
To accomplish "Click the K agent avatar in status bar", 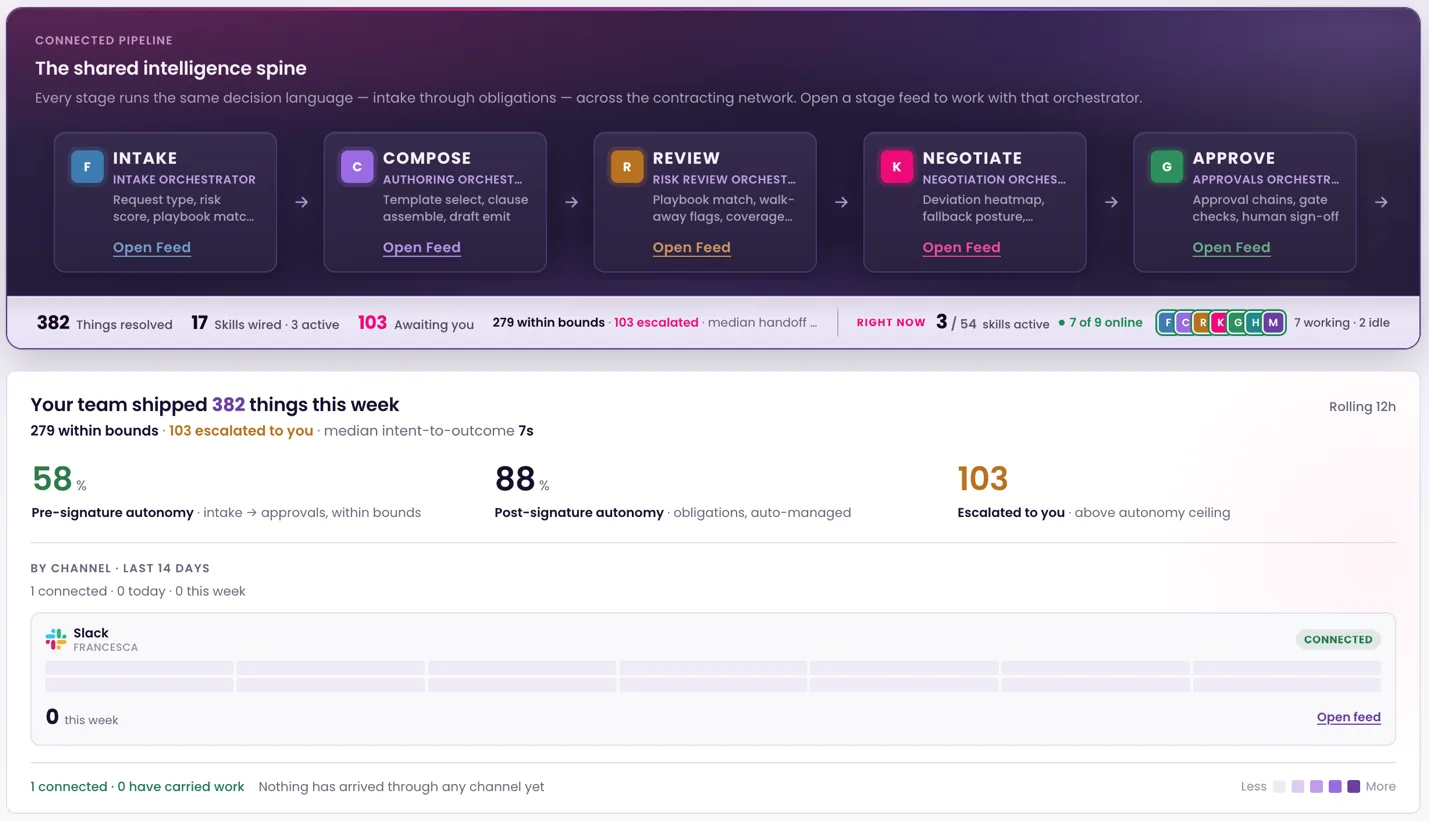I will click(x=1220, y=323).
